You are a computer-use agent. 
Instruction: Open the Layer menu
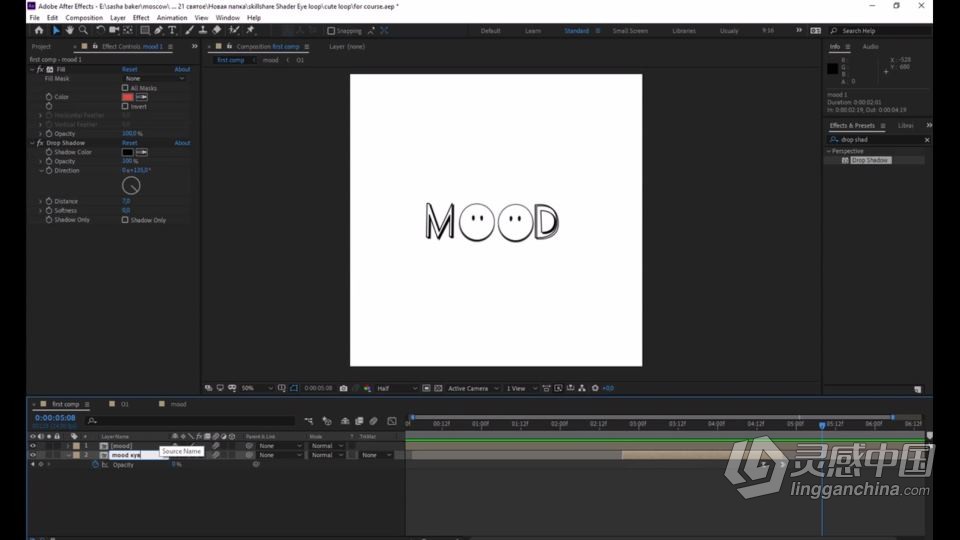pos(118,18)
